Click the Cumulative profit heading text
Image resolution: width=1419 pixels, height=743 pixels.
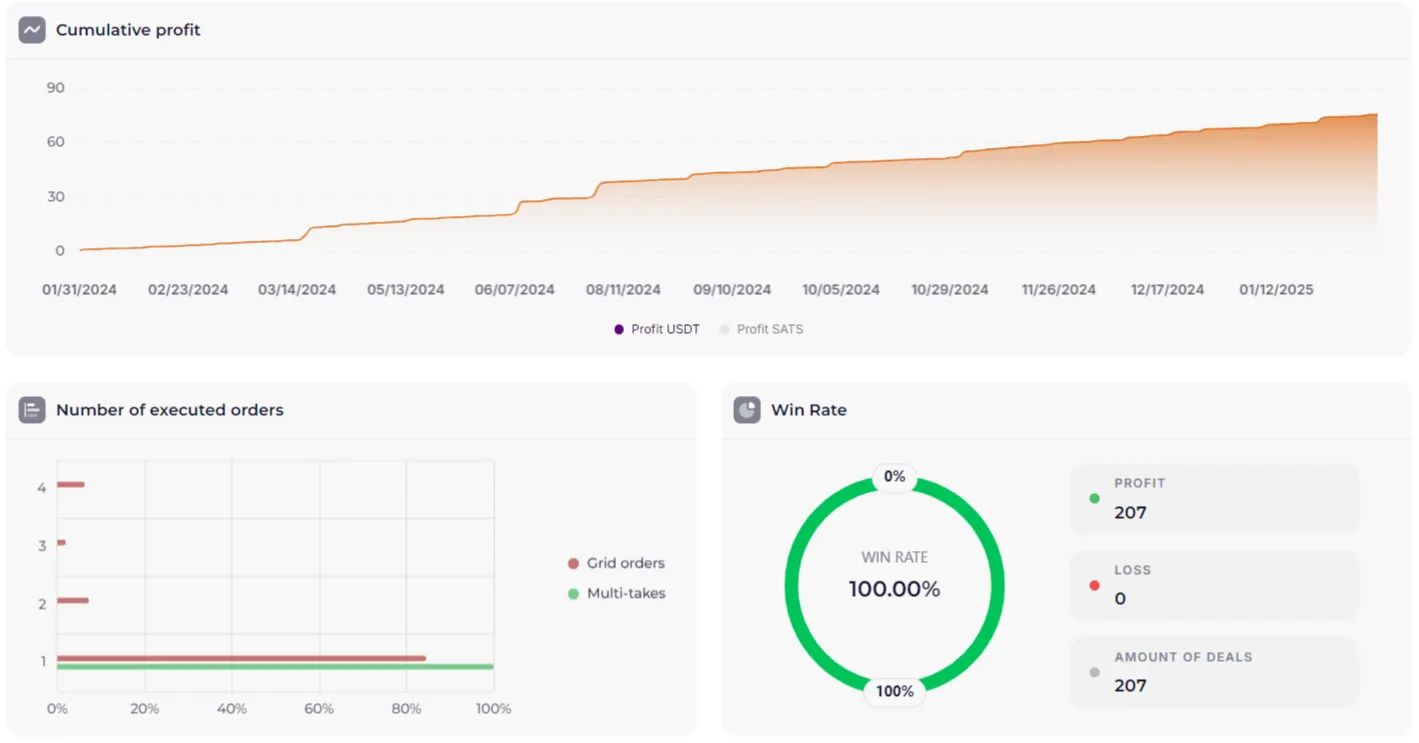(128, 30)
